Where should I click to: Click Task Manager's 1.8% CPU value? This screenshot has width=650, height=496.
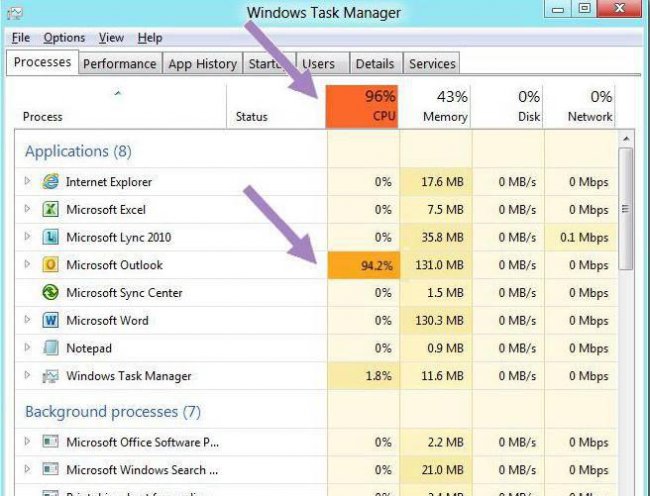[x=379, y=376]
